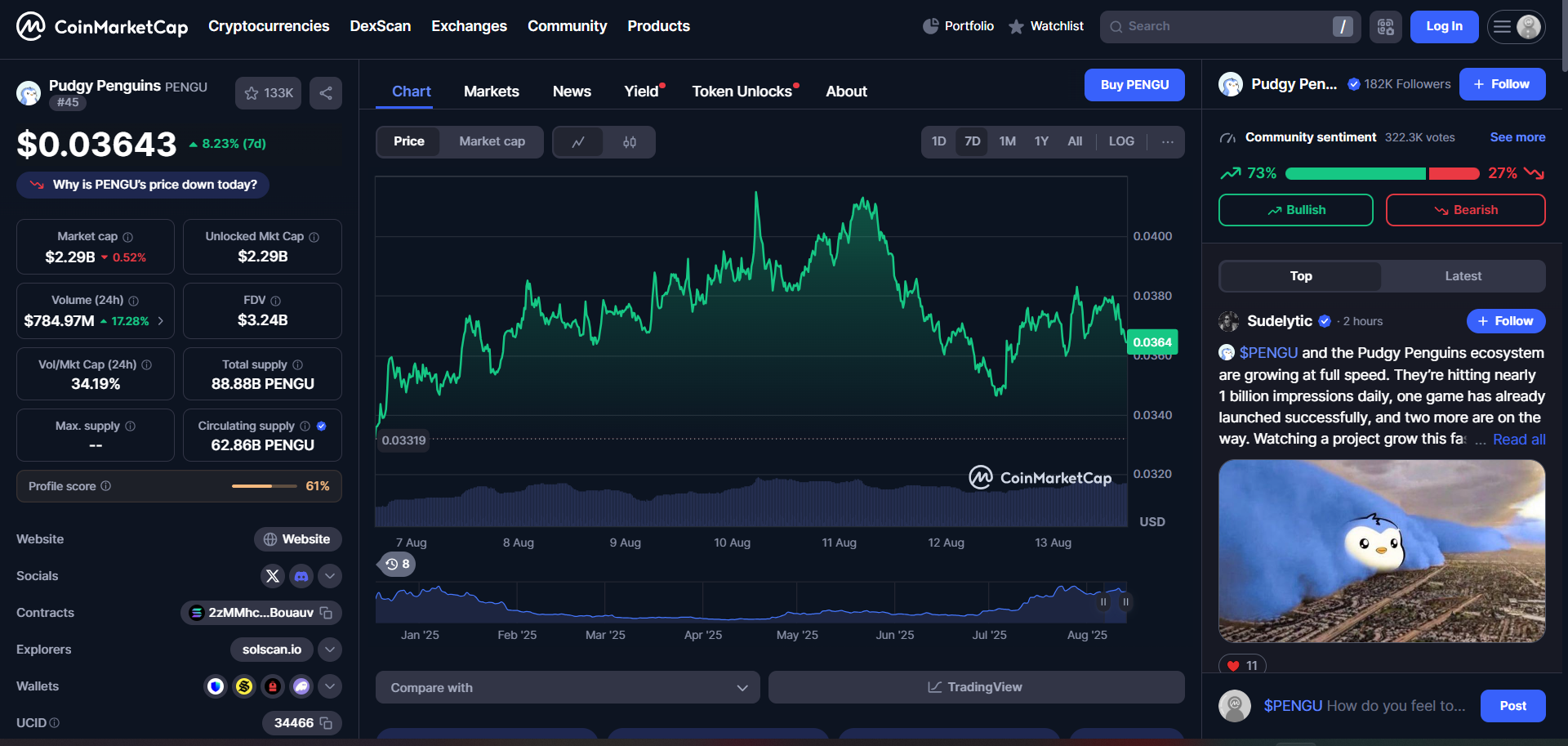Set chart range to 1Y
1568x746 pixels.
tap(1041, 141)
